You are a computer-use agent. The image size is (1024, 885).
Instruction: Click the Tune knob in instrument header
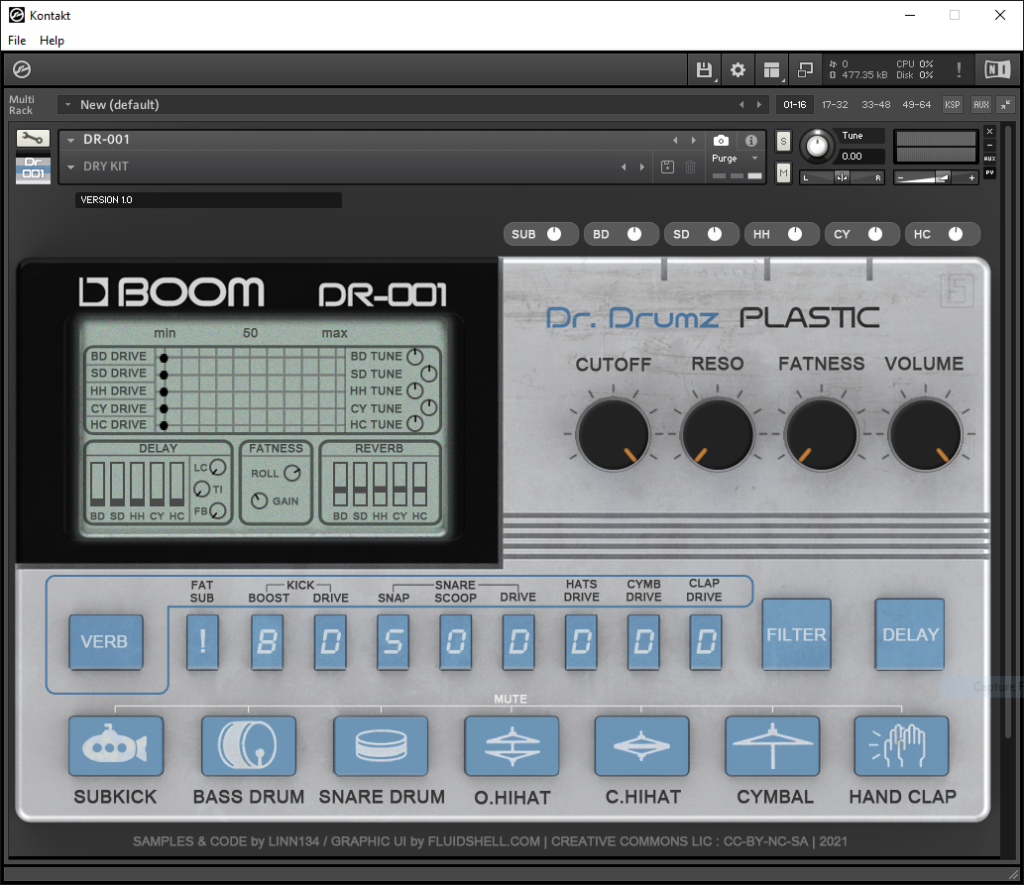(x=817, y=146)
